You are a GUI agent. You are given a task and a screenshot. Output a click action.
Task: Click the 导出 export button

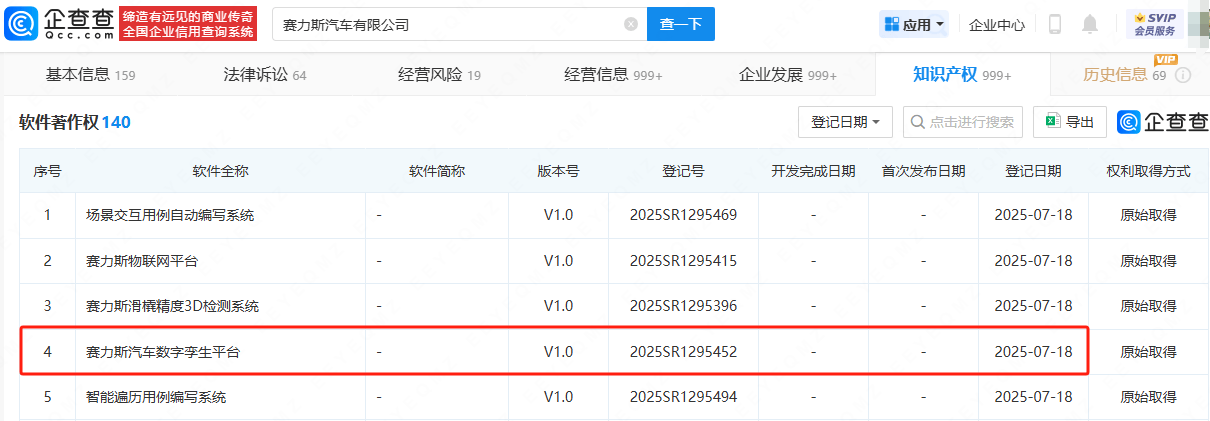(x=1070, y=122)
